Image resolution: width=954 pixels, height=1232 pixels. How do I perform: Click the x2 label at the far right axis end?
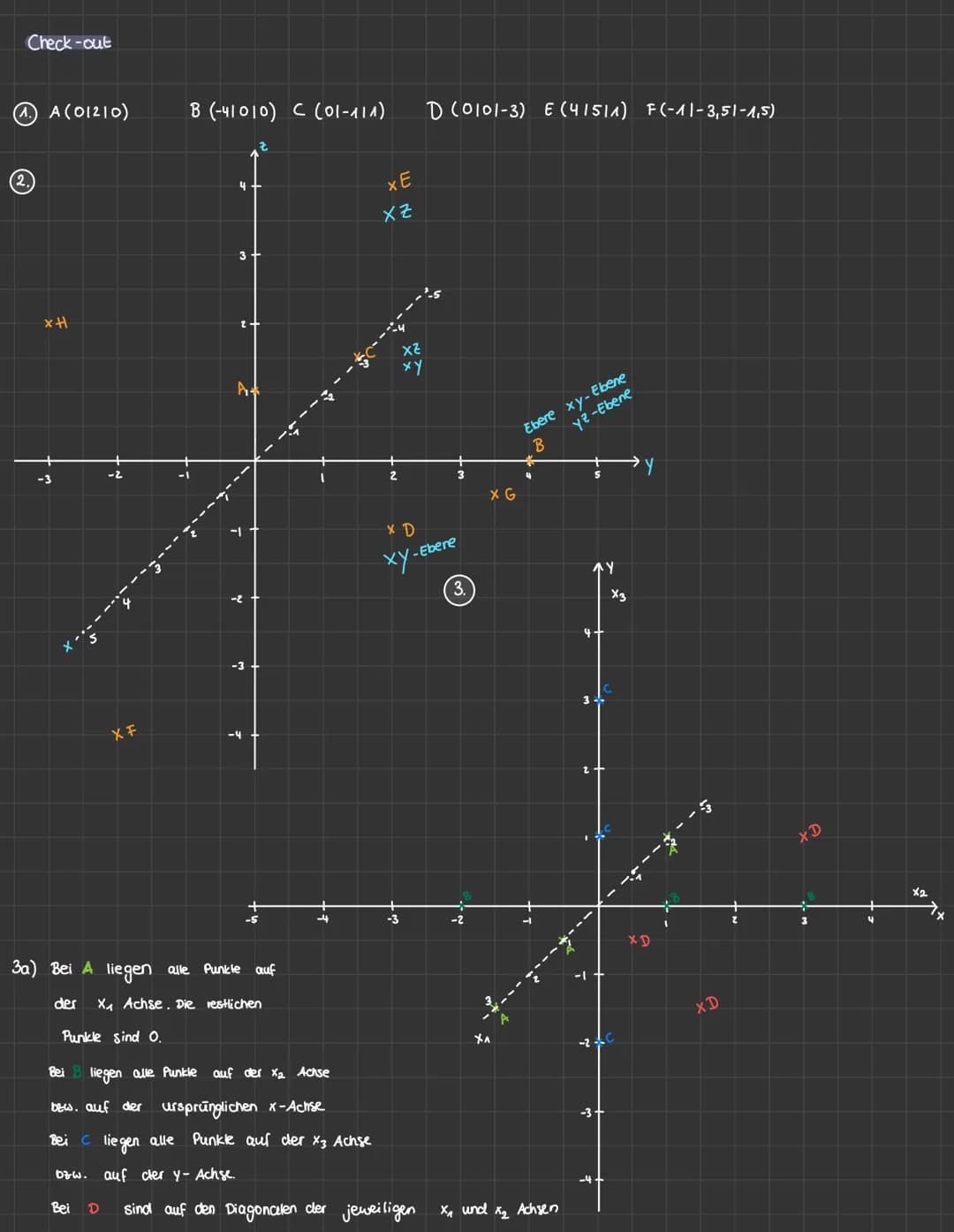click(x=920, y=893)
